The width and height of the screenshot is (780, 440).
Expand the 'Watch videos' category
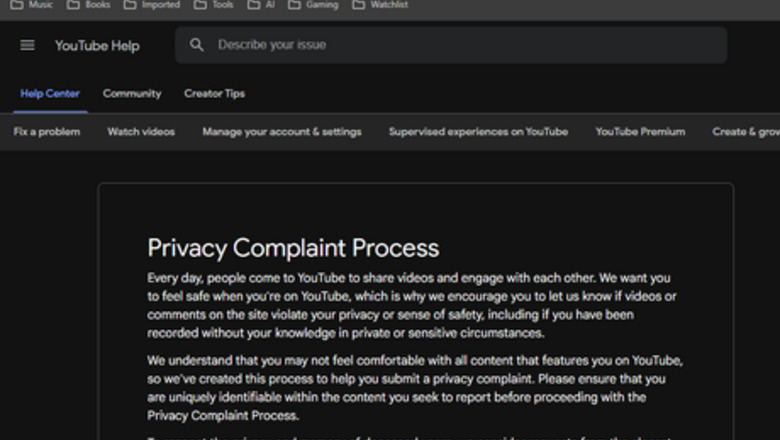click(x=141, y=132)
